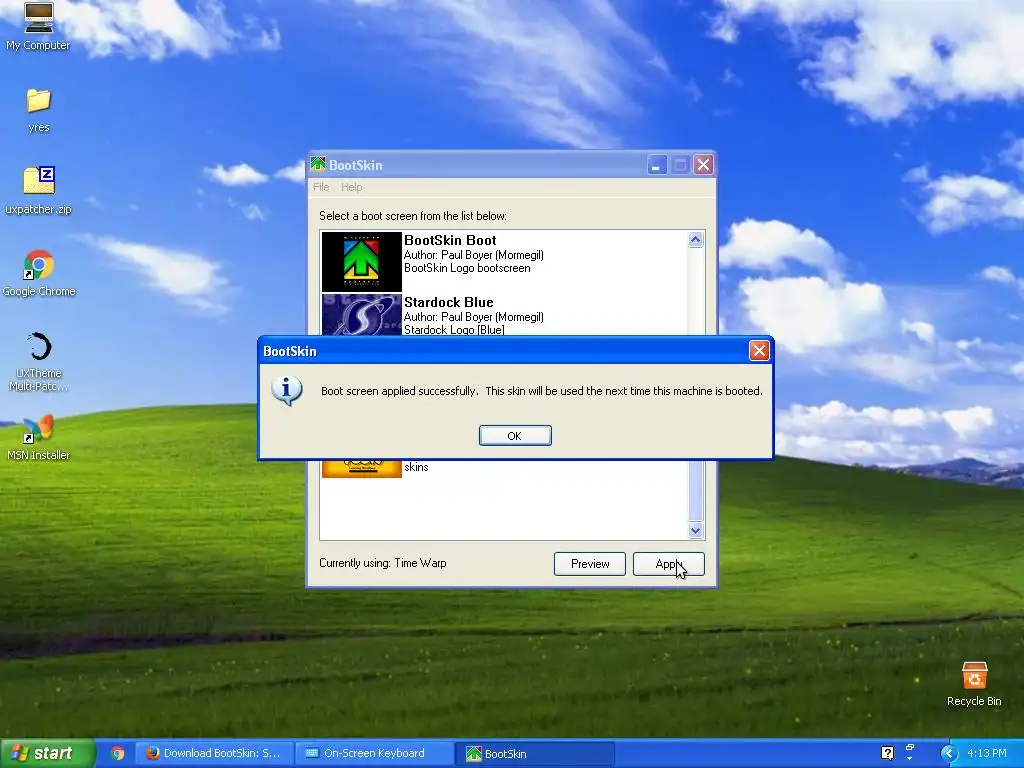Viewport: 1024px width, 768px height.
Task: Click the BootSkin title bar app icon
Action: click(318, 165)
